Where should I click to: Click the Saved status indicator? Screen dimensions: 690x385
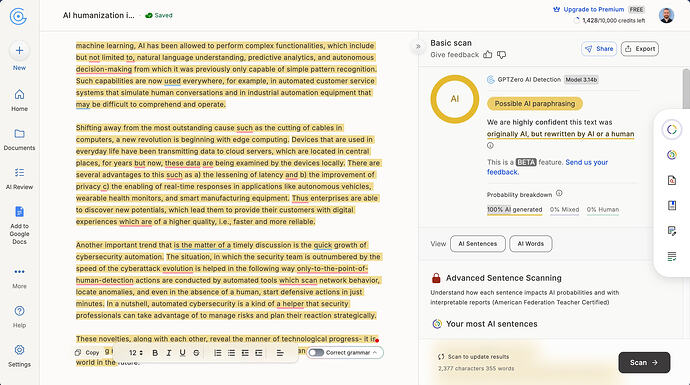tap(159, 15)
